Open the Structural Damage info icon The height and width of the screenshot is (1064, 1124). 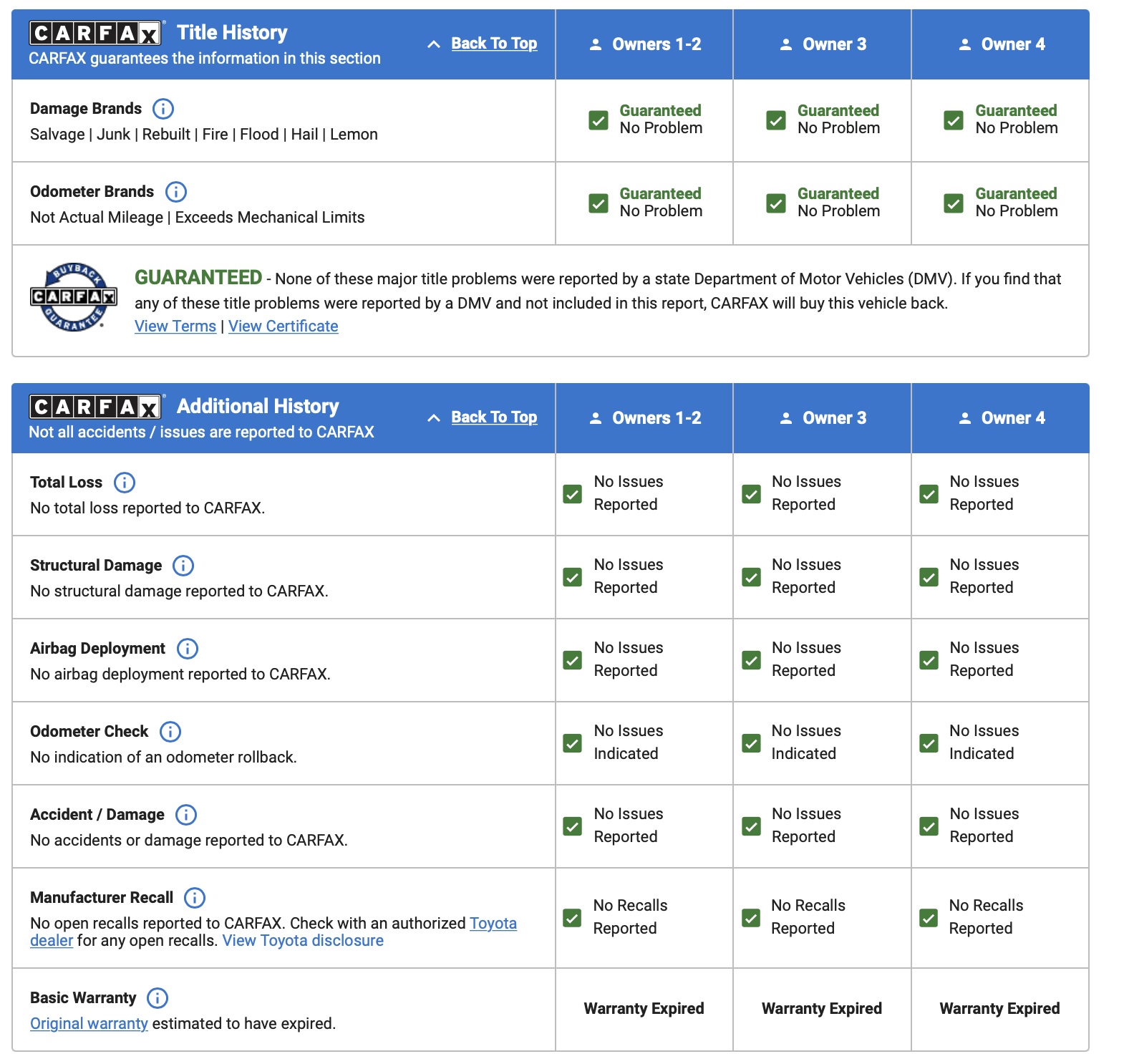[183, 566]
